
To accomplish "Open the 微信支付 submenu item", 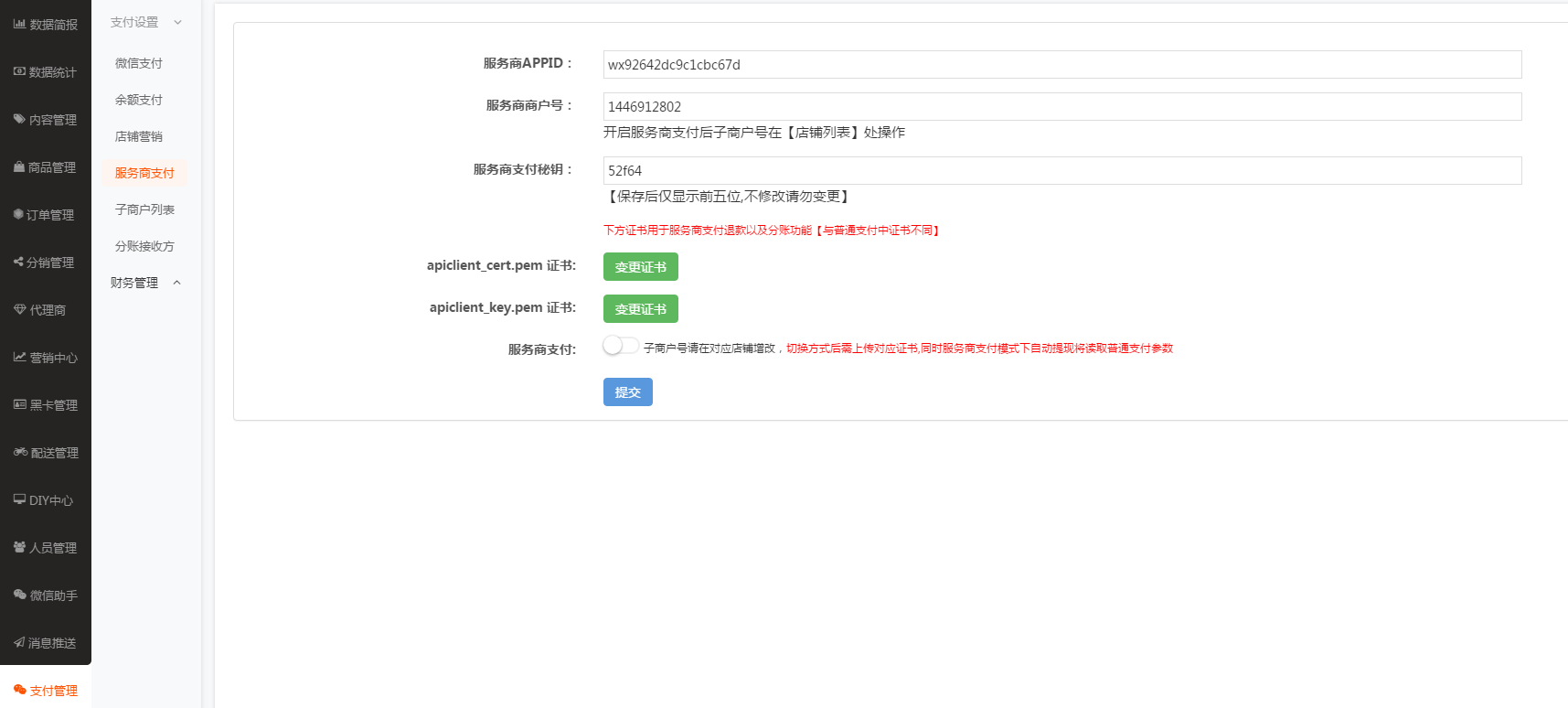I will coord(139,63).
